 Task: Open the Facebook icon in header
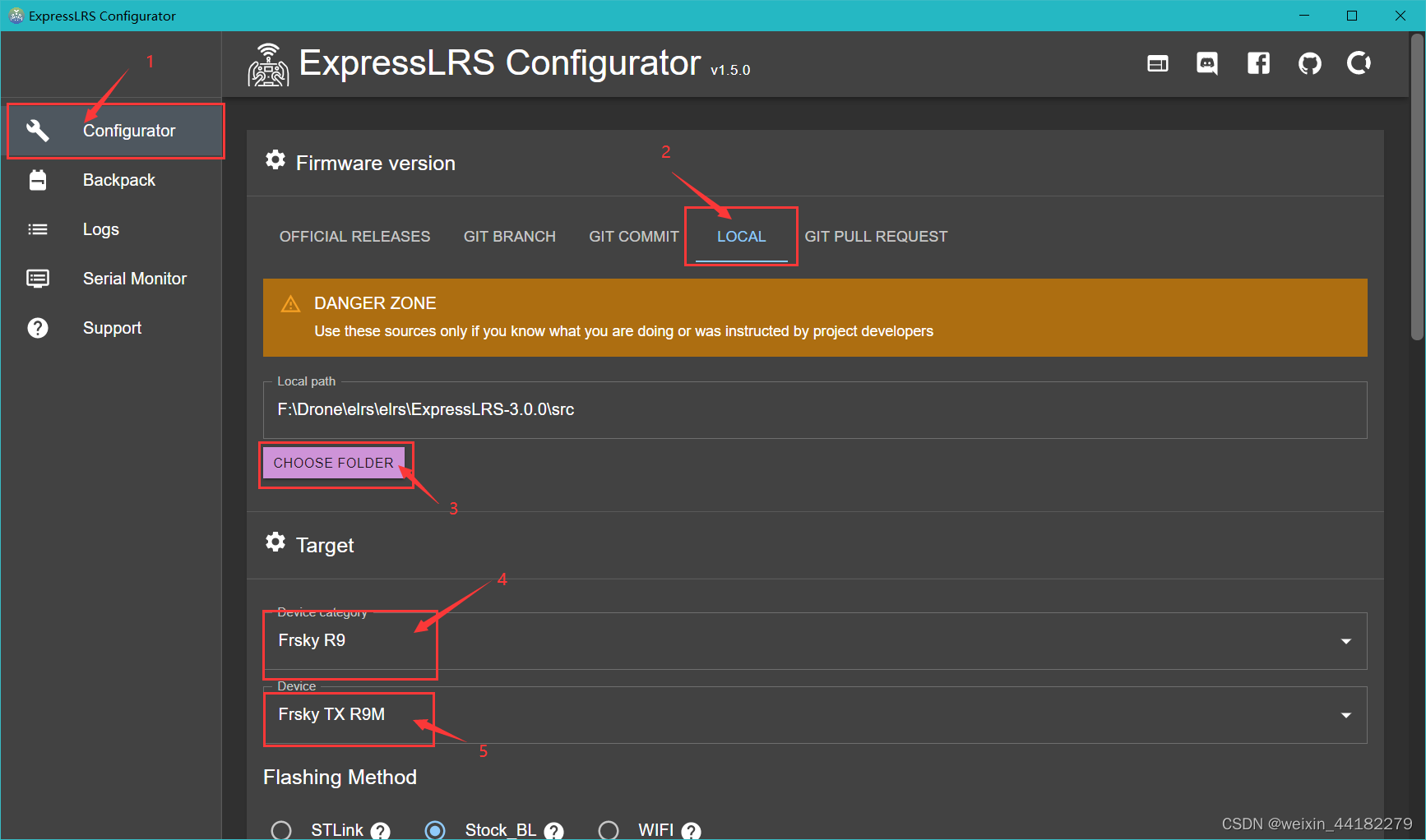coord(1258,63)
